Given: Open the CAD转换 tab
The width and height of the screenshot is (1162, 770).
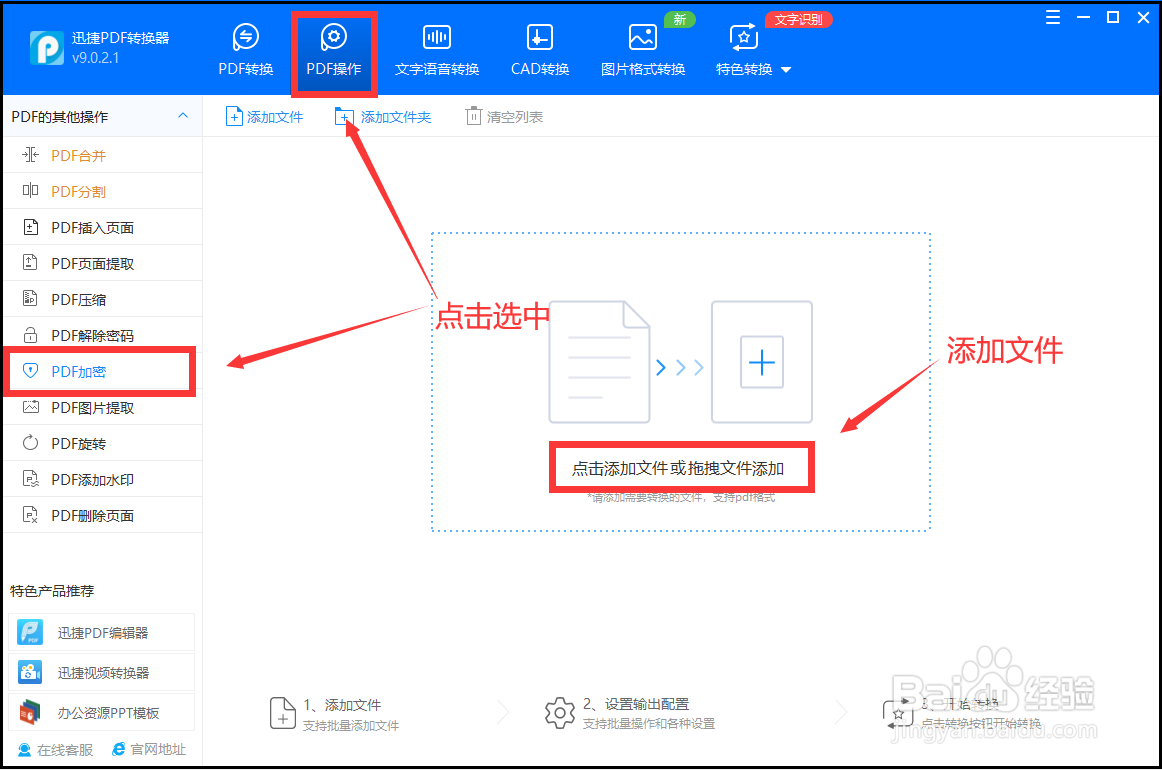Looking at the screenshot, I should coord(540,50).
